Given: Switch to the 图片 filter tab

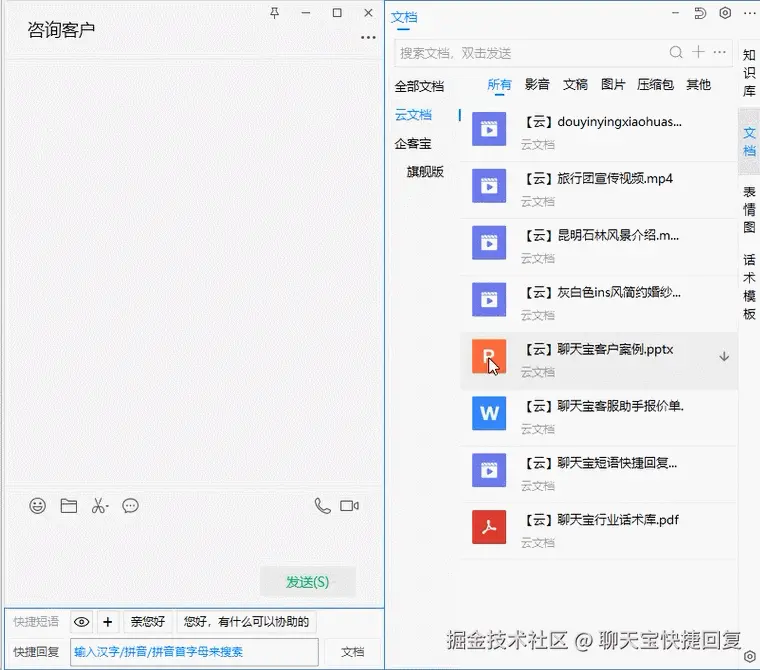Looking at the screenshot, I should tap(613, 84).
